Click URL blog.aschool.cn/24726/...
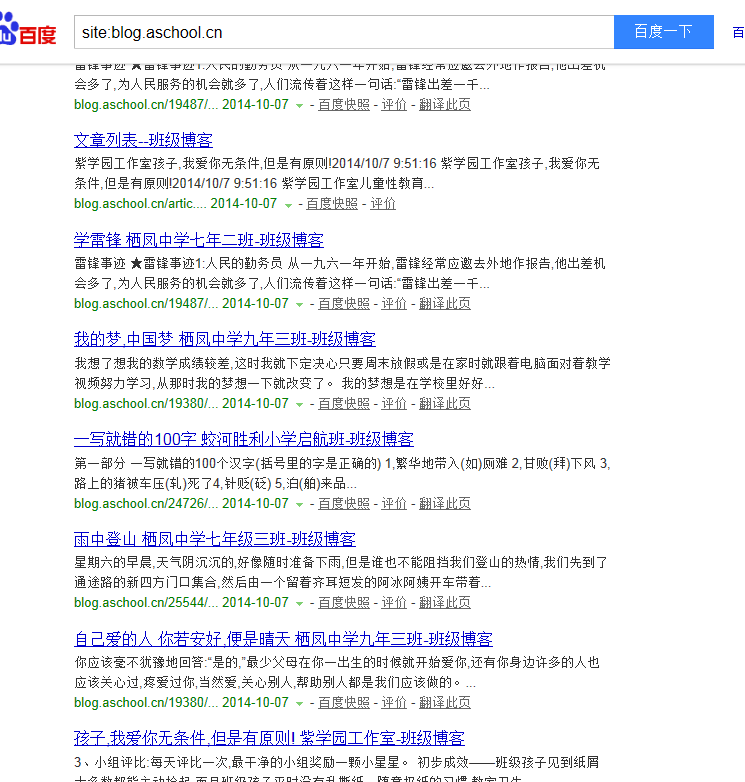The height and width of the screenshot is (782, 745). (x=146, y=503)
